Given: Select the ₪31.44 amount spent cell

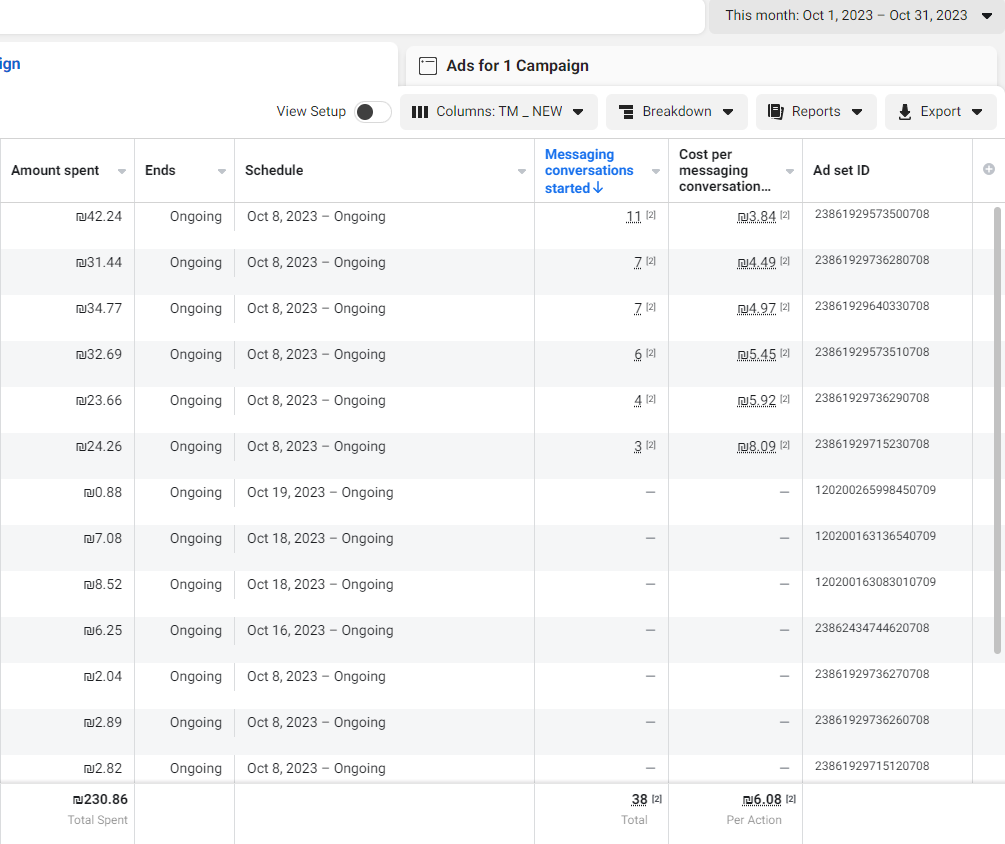Looking at the screenshot, I should [x=99, y=263].
